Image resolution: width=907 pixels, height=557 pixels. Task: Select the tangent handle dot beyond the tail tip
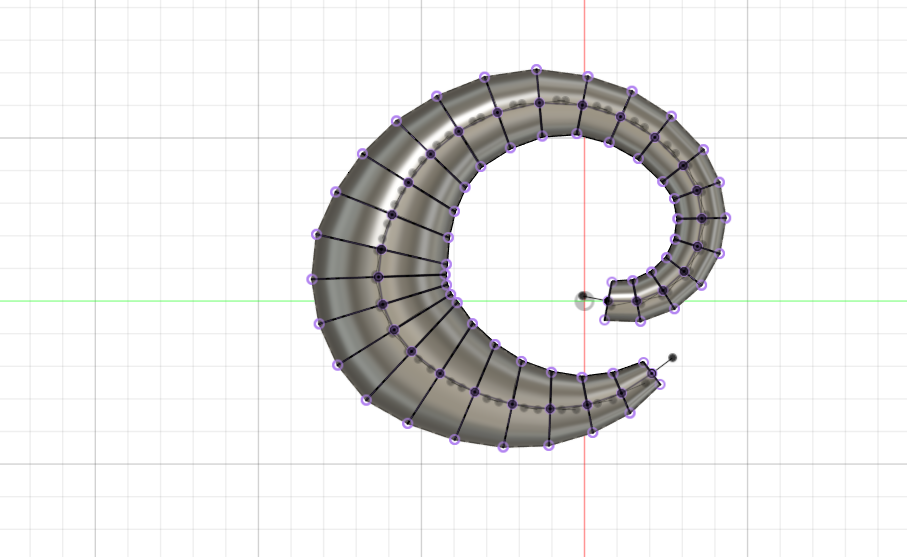click(673, 357)
